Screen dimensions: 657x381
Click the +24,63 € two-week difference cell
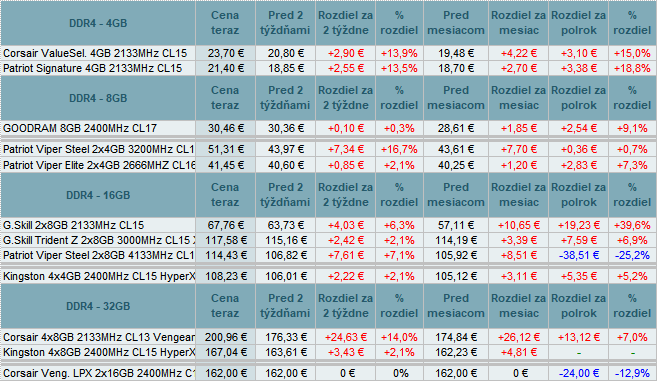[346, 337]
